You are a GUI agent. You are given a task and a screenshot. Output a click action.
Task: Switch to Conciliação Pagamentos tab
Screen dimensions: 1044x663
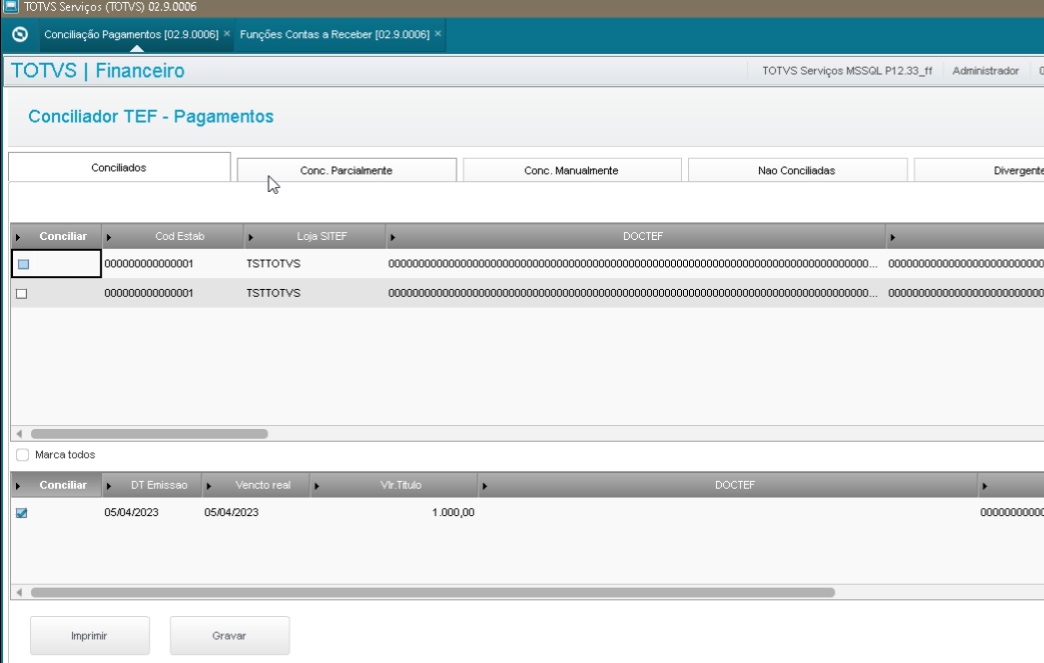131,34
